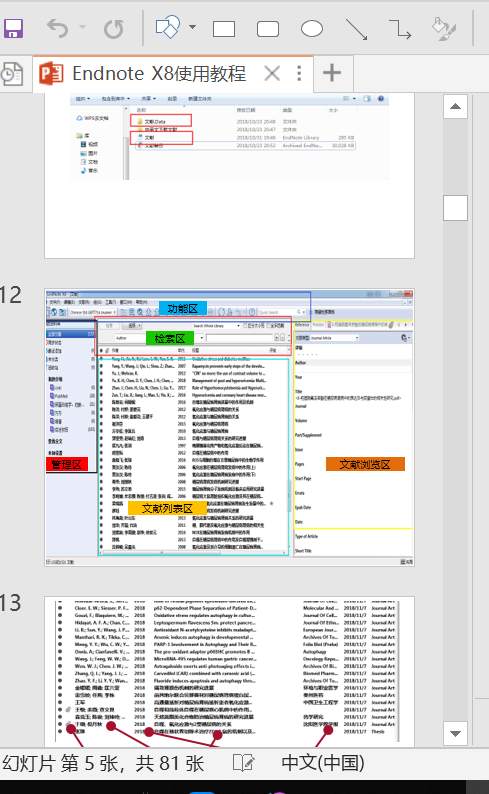Add a new tab with plus button
Image resolution: width=489 pixels, height=794 pixels.
[x=332, y=73]
